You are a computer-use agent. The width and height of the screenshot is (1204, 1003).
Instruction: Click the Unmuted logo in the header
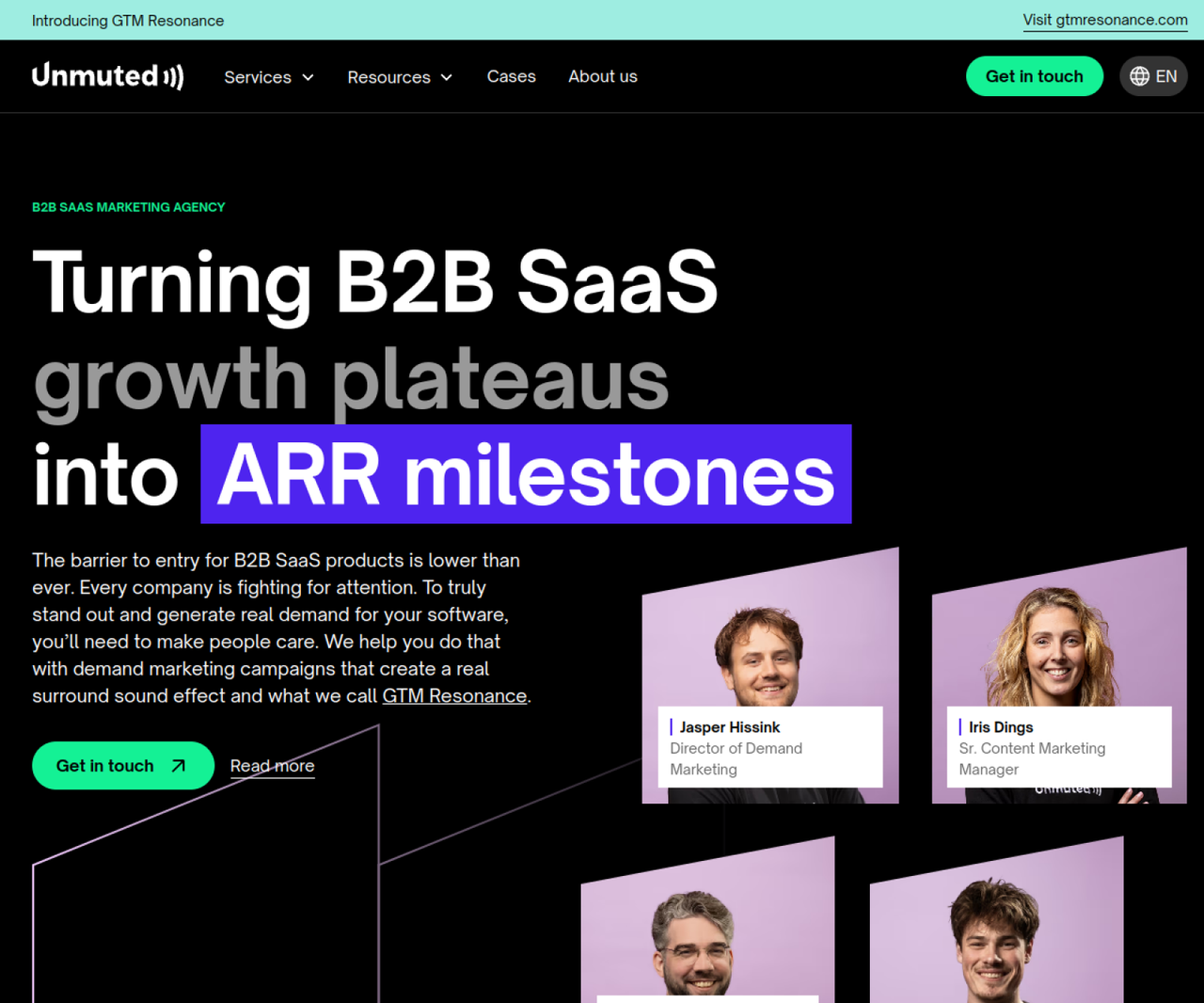click(x=108, y=76)
